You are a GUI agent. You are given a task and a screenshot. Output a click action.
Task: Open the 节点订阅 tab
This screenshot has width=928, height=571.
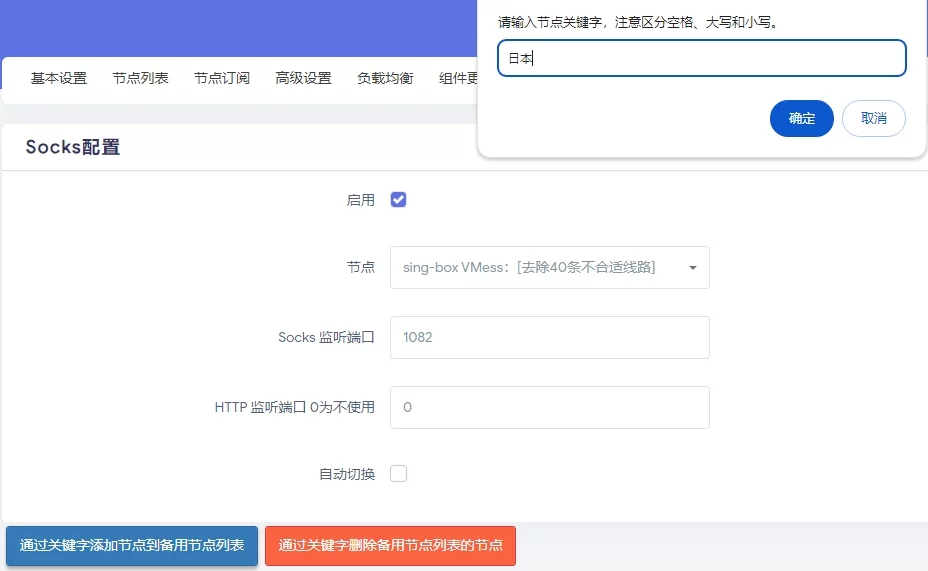222,78
